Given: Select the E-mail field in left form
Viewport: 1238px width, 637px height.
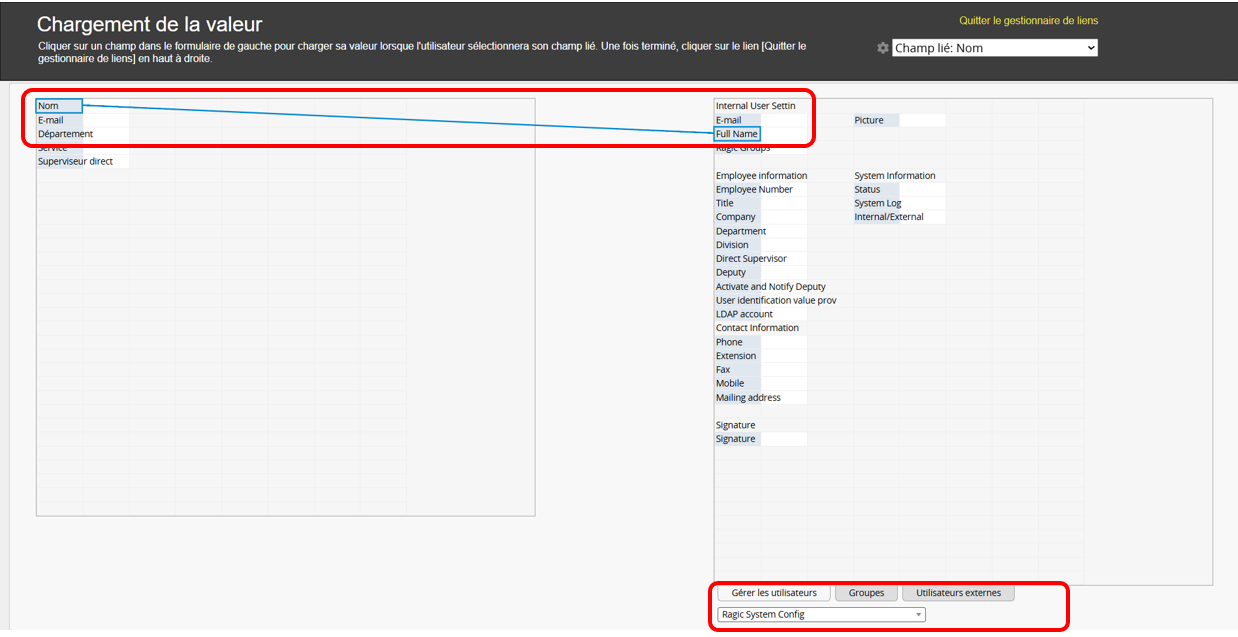Looking at the screenshot, I should click(51, 120).
